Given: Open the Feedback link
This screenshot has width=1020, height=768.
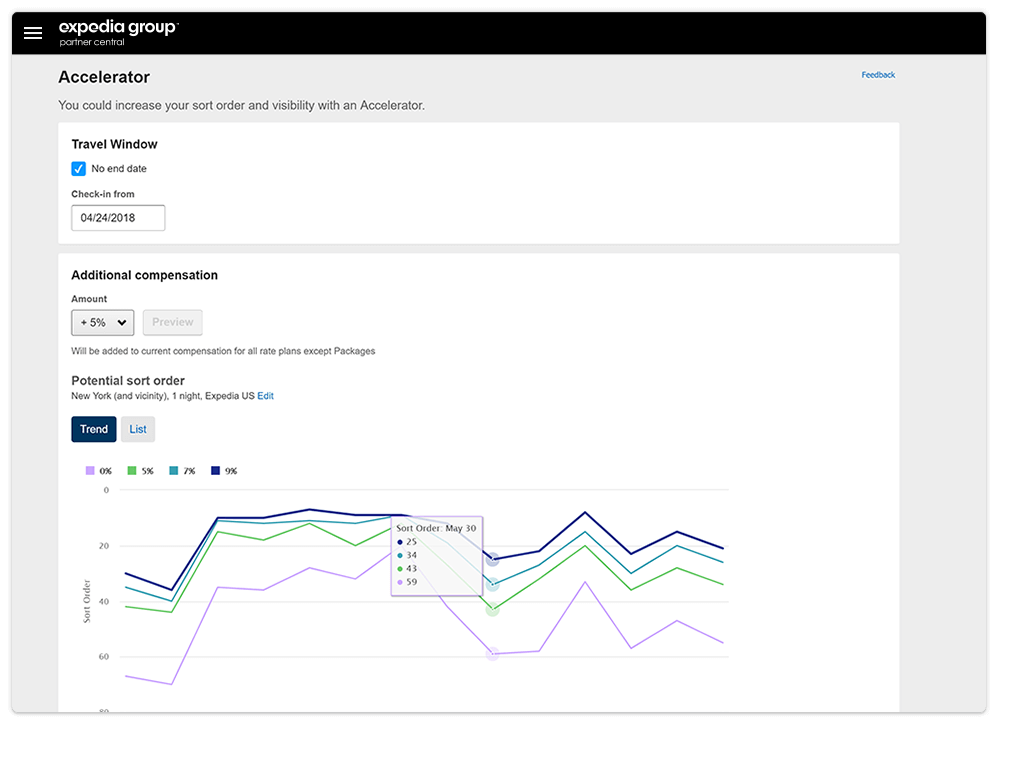Looking at the screenshot, I should [878, 75].
